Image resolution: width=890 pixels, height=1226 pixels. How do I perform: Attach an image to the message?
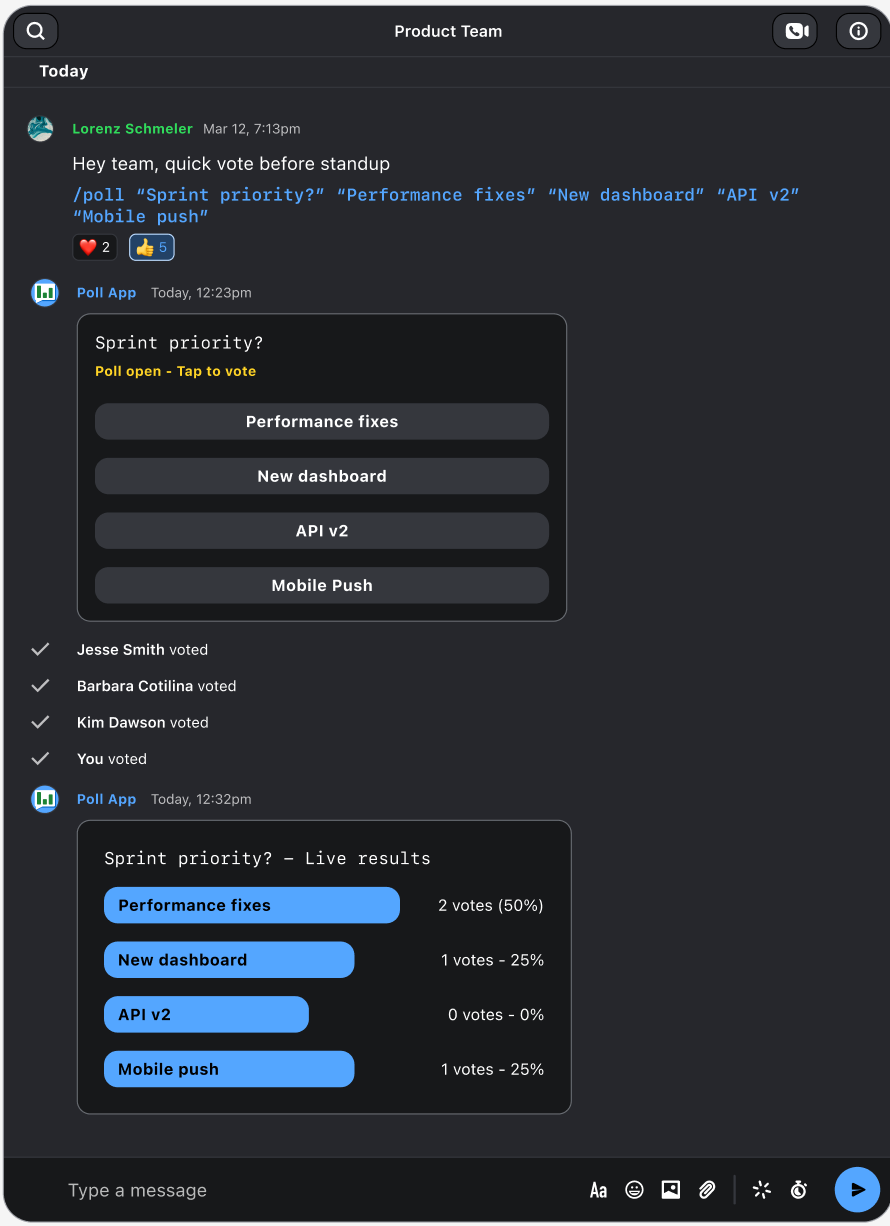671,1190
